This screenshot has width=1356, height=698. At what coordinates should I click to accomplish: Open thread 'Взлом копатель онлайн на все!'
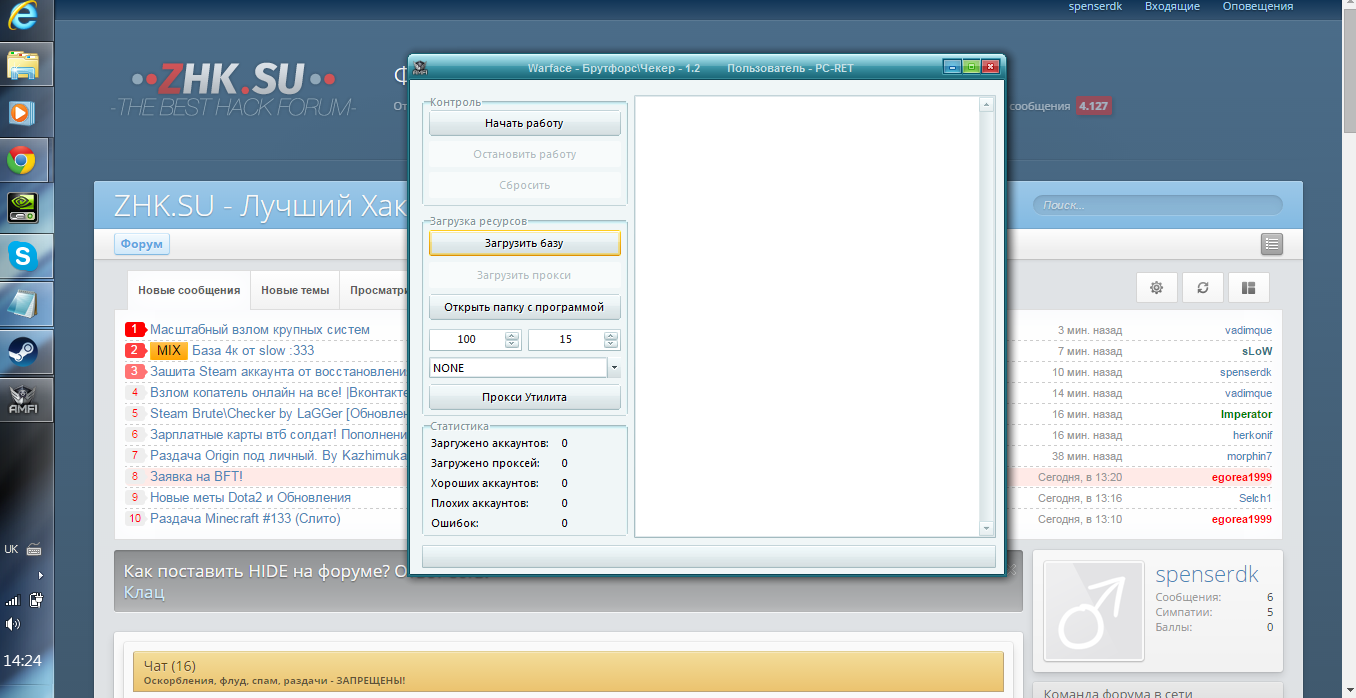click(280, 393)
